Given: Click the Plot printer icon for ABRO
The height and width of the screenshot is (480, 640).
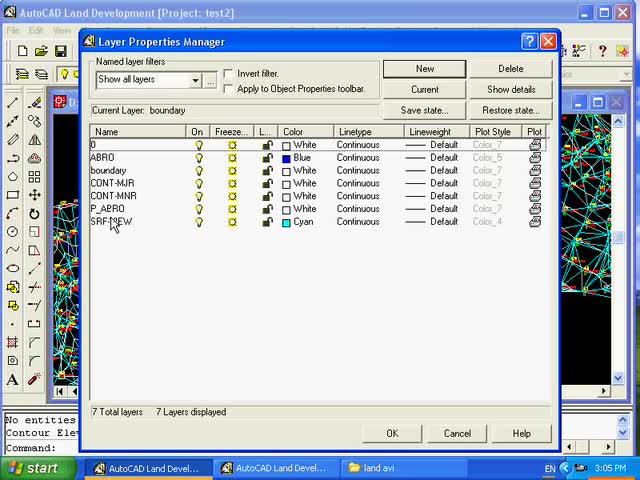Looking at the screenshot, I should [535, 158].
